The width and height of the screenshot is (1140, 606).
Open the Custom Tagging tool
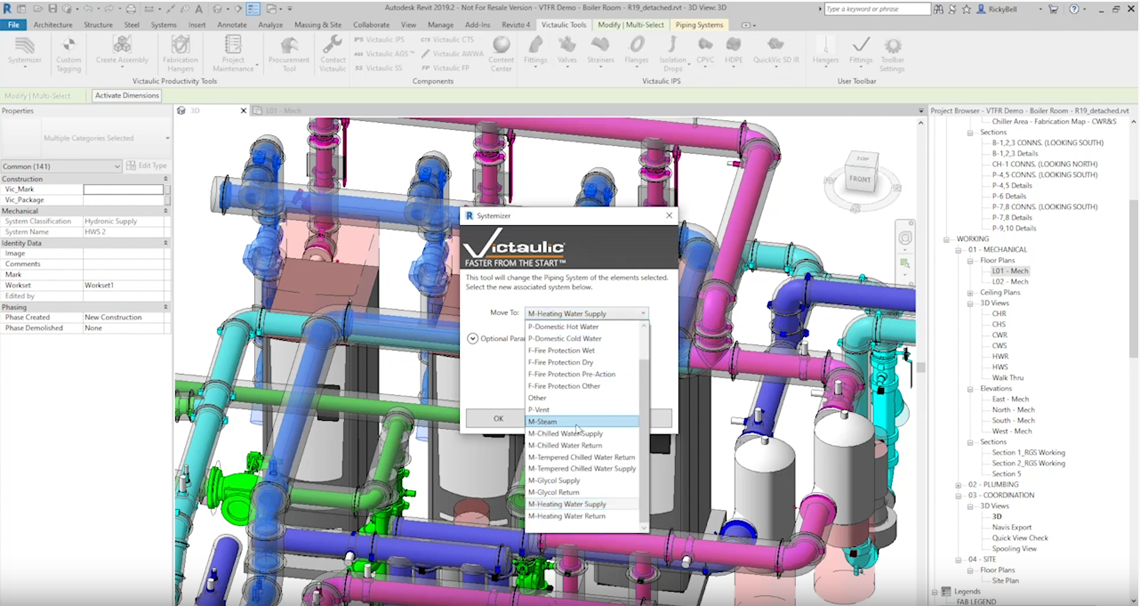coord(68,52)
